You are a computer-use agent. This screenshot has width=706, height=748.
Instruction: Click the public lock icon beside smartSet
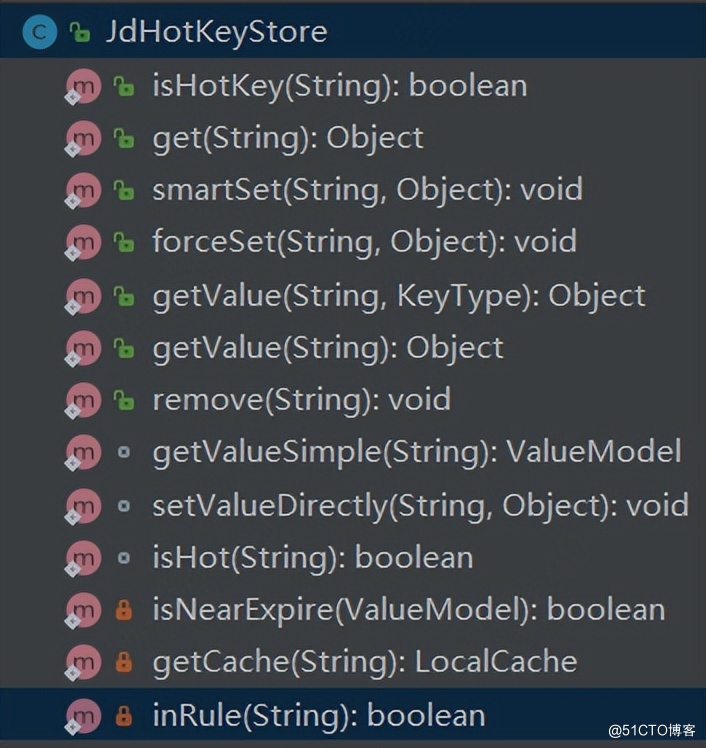123,190
